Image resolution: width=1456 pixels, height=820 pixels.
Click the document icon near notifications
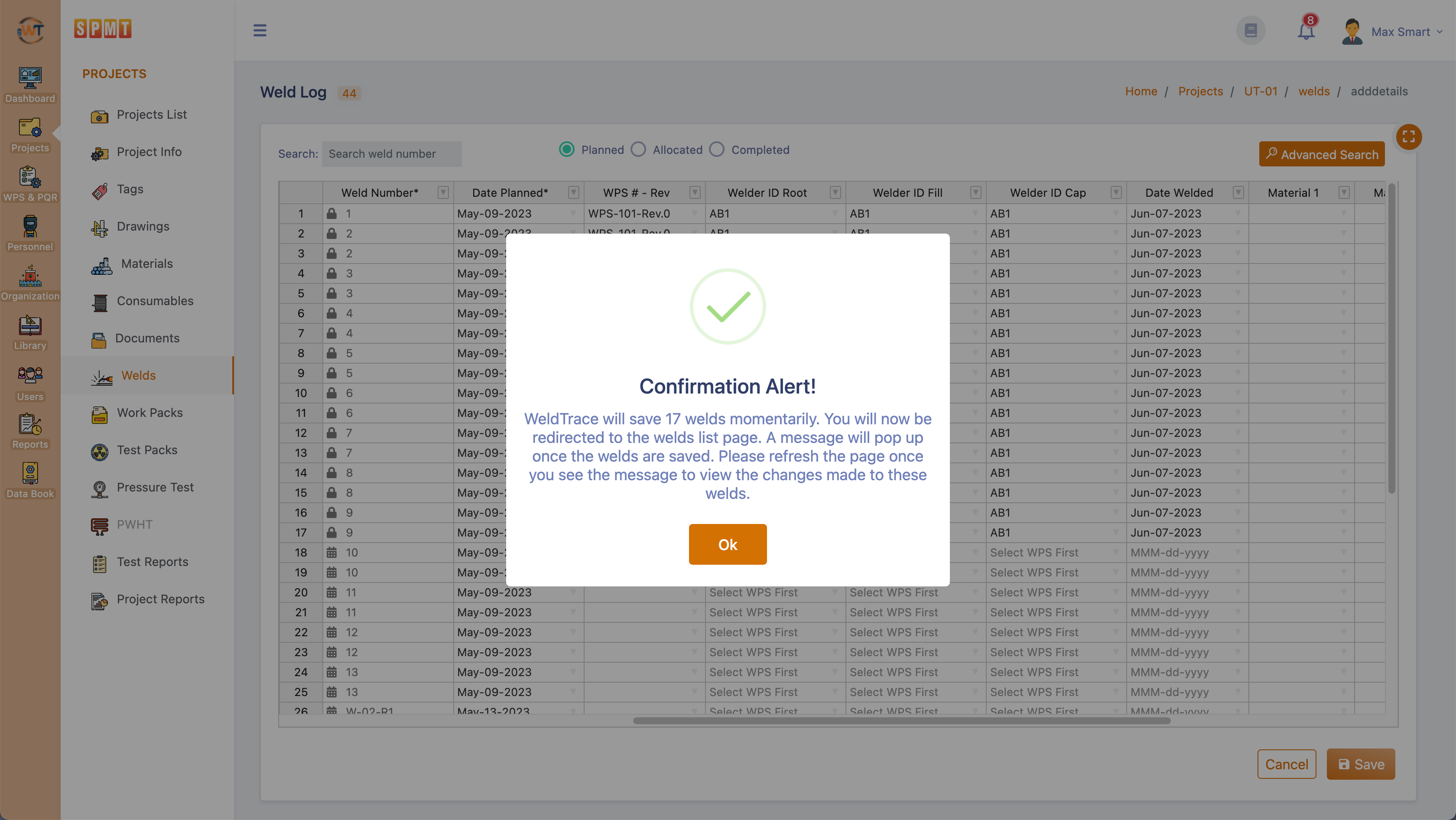pyautogui.click(x=1251, y=30)
